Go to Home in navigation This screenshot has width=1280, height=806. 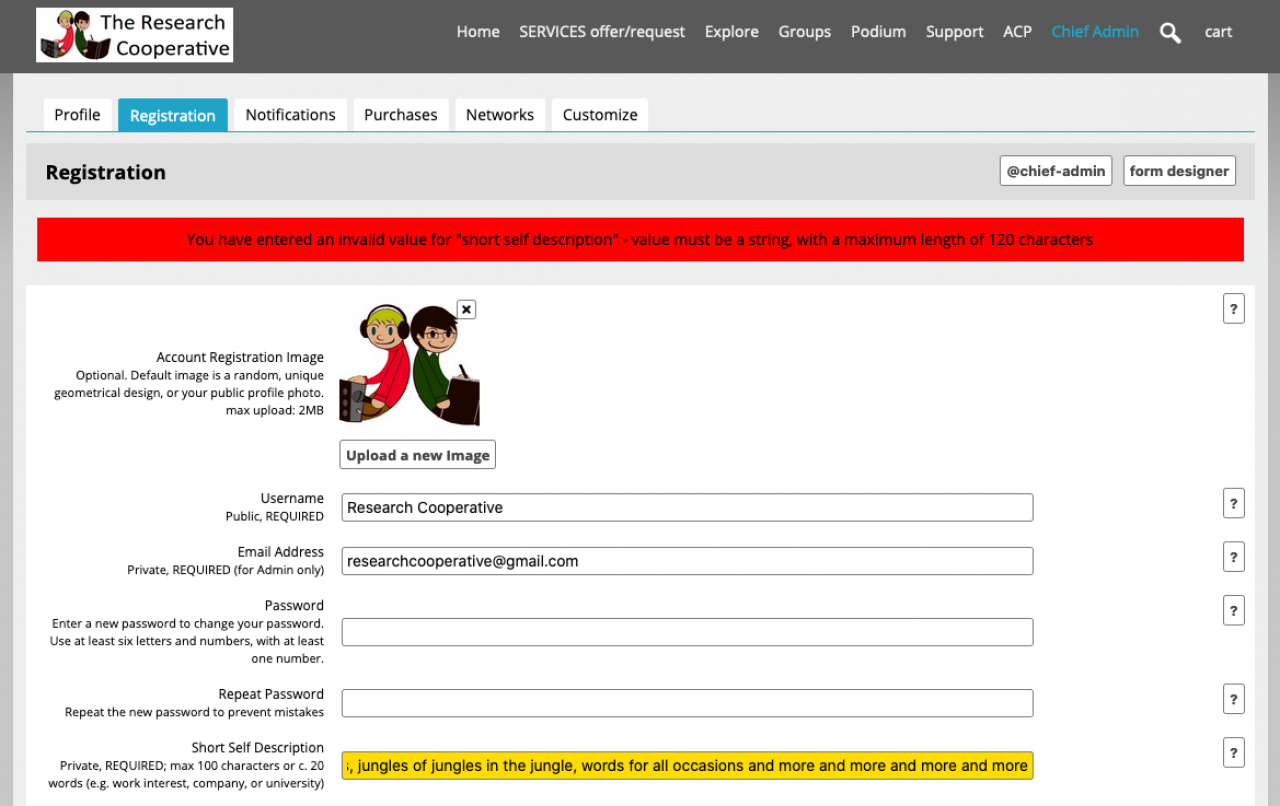coord(478,32)
